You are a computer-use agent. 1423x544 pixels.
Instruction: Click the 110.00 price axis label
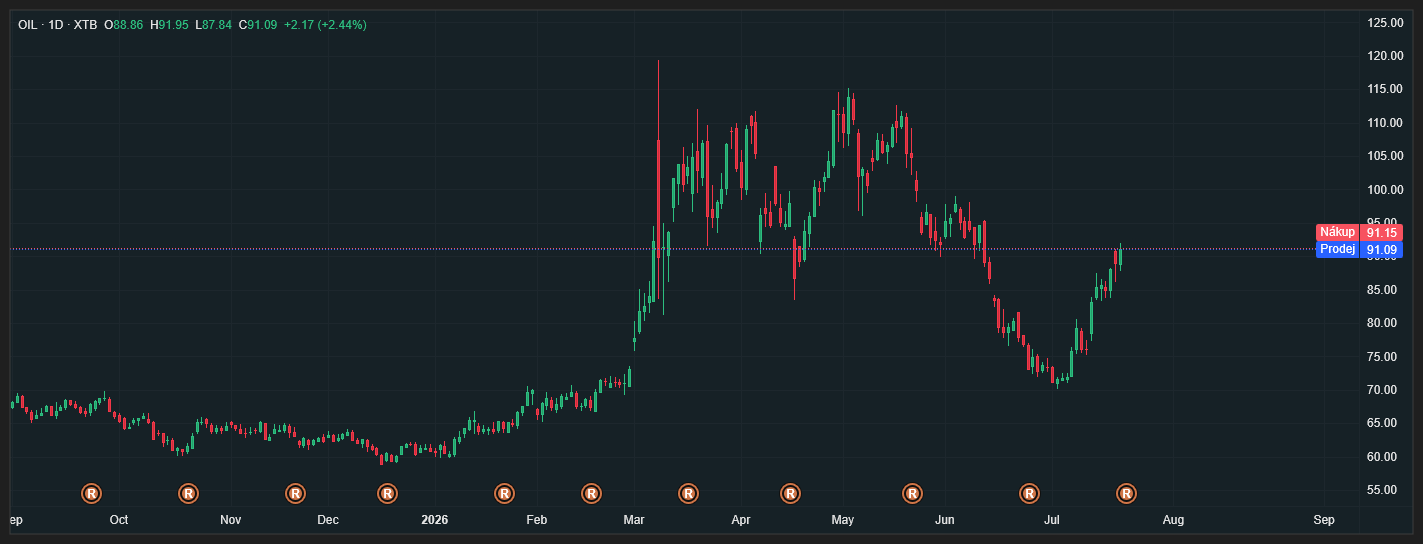click(1385, 123)
